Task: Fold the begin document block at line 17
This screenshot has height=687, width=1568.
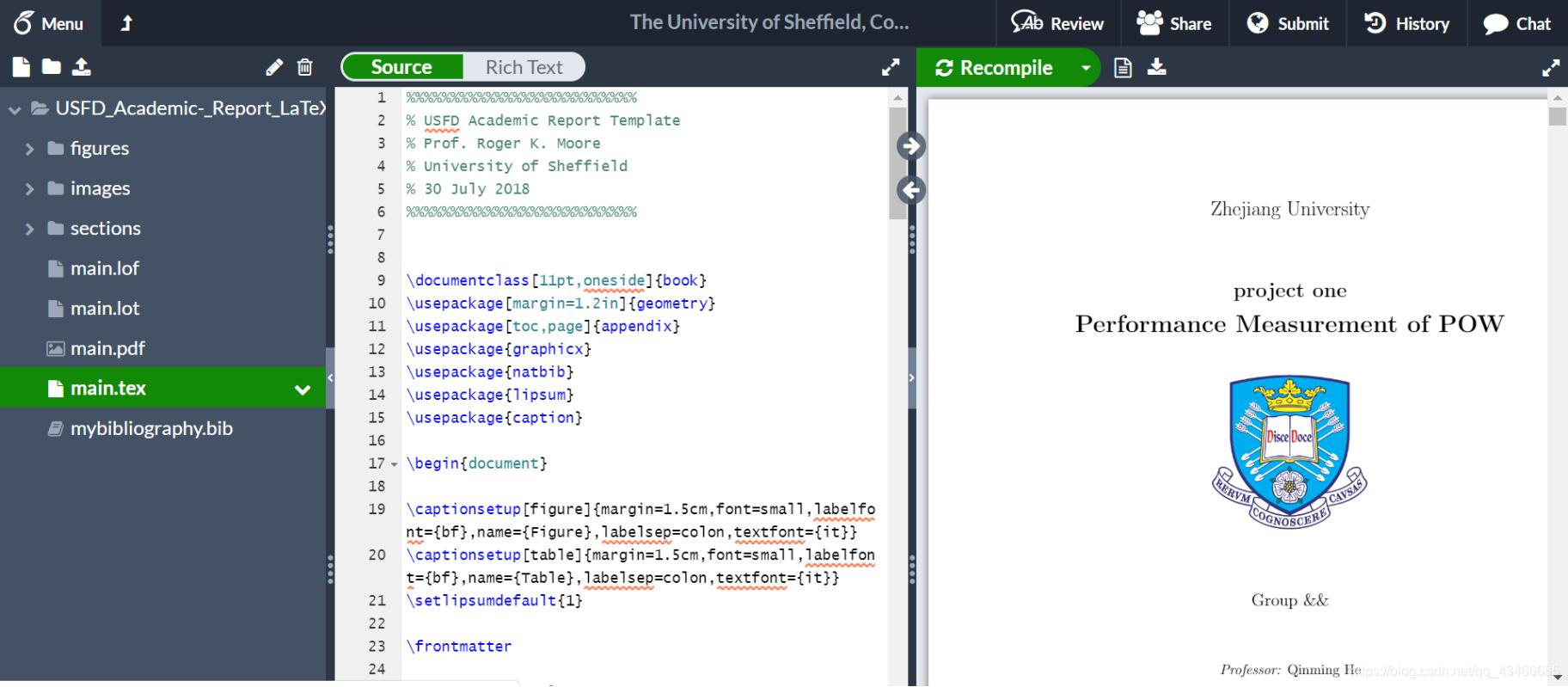Action: click(x=395, y=464)
